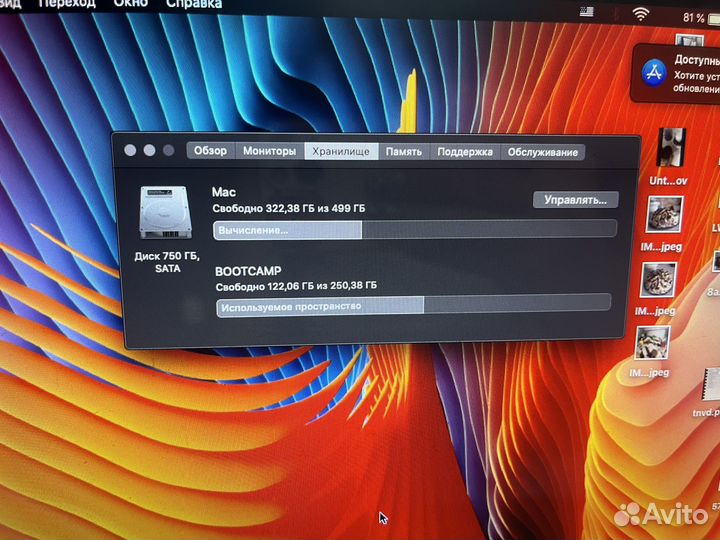Click the Управлять... button
720x540 pixels.
click(x=575, y=200)
